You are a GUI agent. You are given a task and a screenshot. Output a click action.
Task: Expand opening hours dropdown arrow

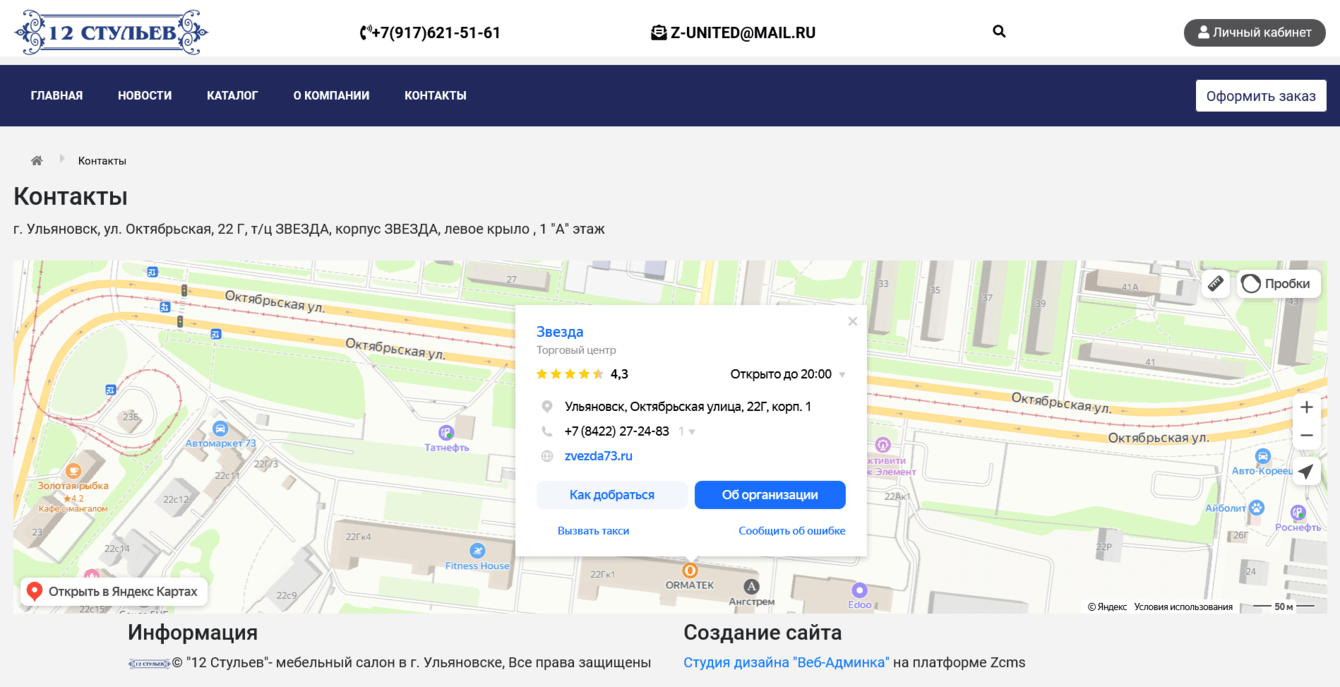[x=842, y=375]
